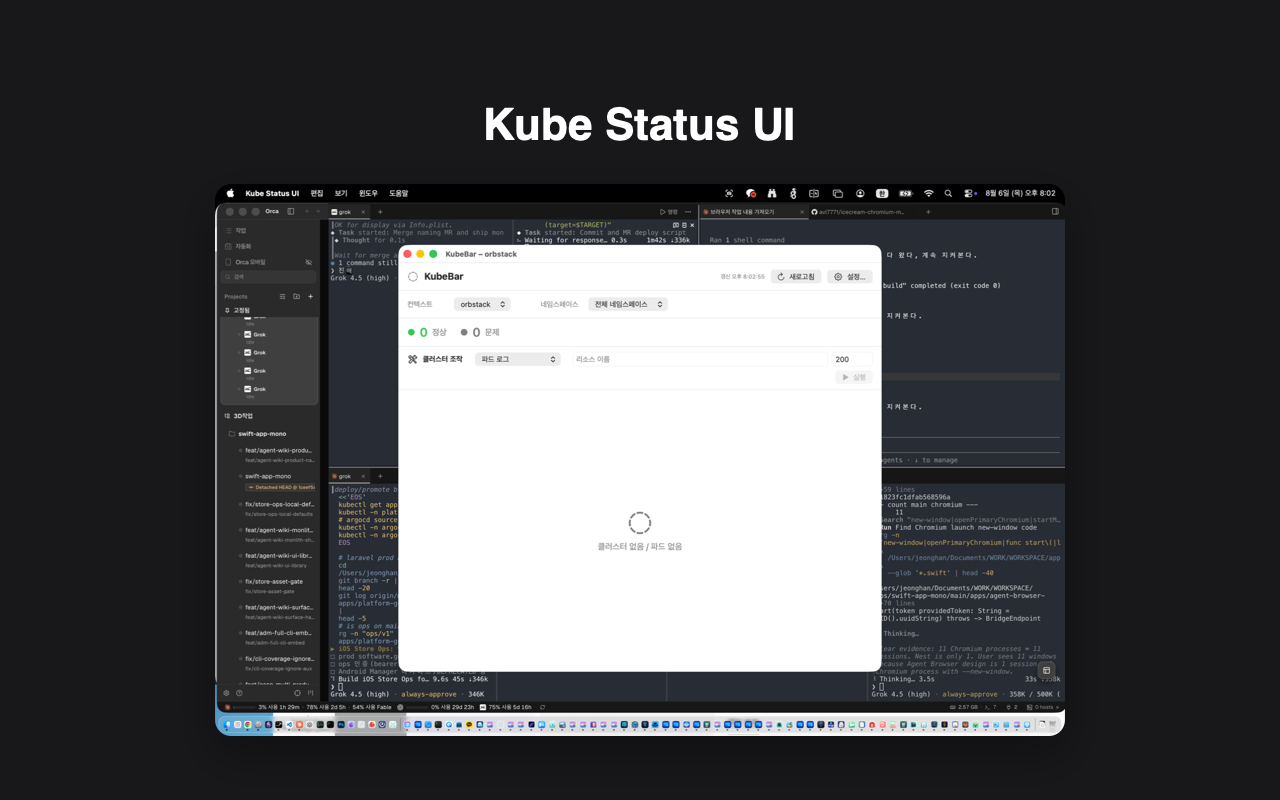Open 설정... settings in KubeBar

tap(850, 276)
